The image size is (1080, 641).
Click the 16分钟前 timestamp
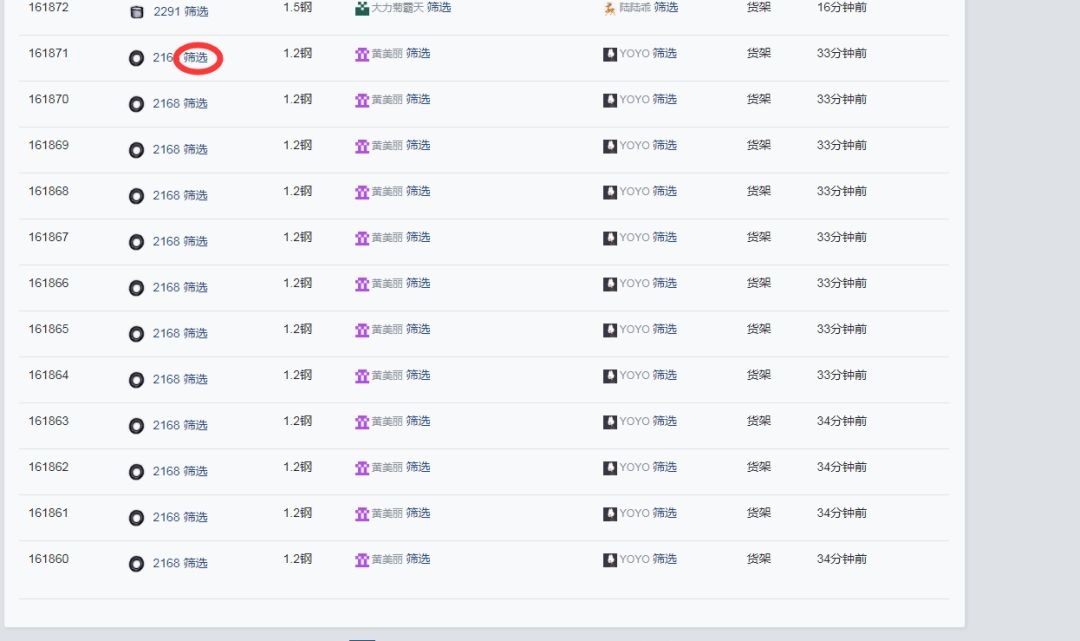coord(842,8)
